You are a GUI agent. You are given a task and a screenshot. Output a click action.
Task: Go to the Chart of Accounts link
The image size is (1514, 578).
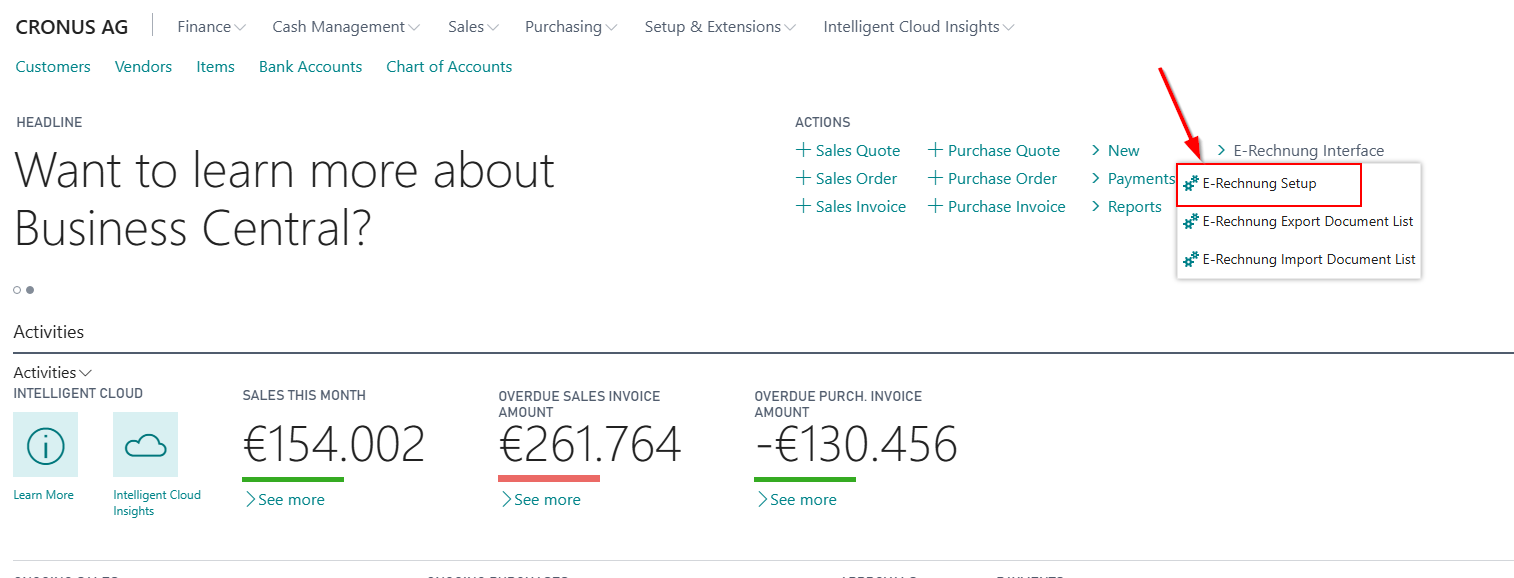[x=449, y=67]
